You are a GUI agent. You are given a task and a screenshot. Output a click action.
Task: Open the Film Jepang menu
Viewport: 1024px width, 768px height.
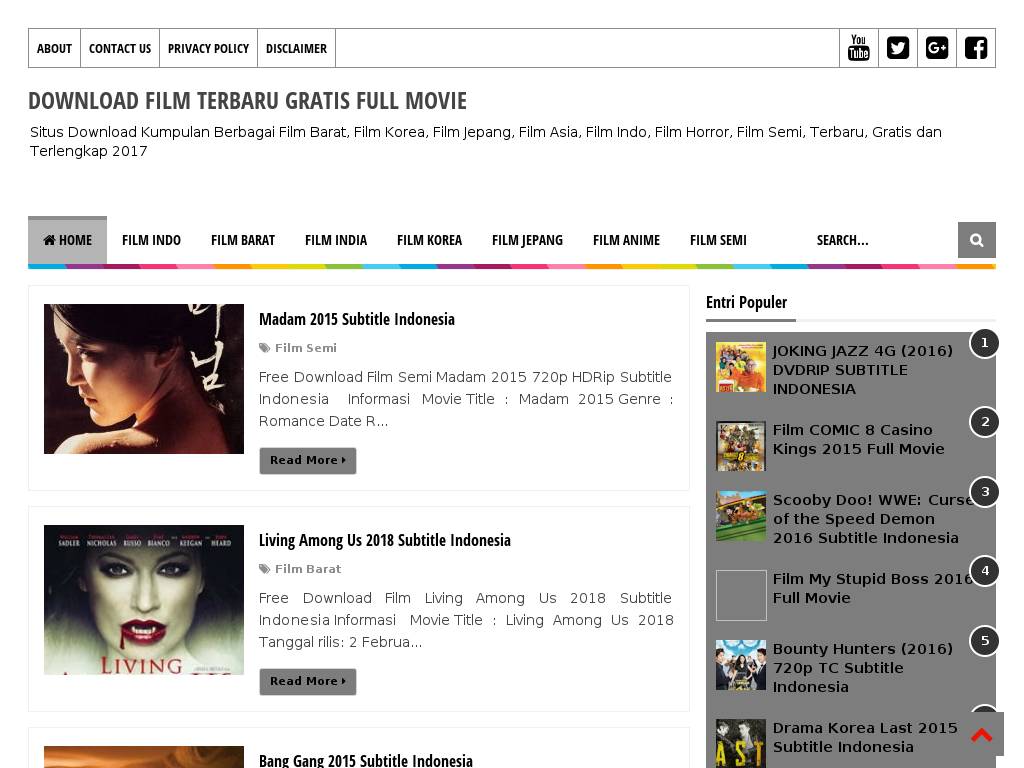point(527,240)
